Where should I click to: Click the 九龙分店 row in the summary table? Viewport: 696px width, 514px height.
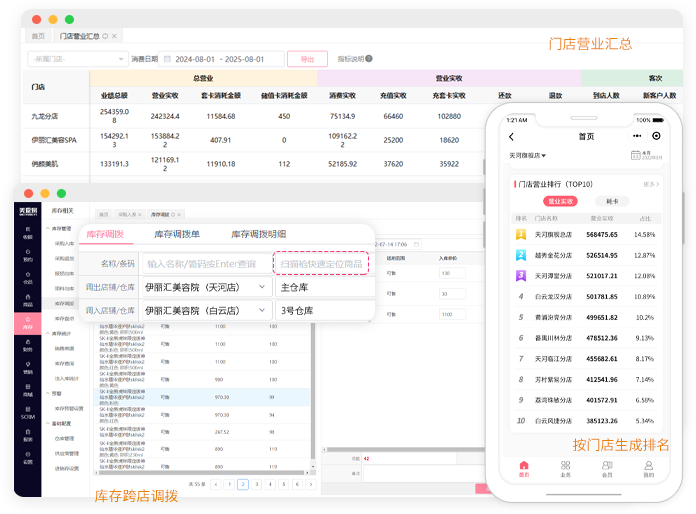click(253, 116)
